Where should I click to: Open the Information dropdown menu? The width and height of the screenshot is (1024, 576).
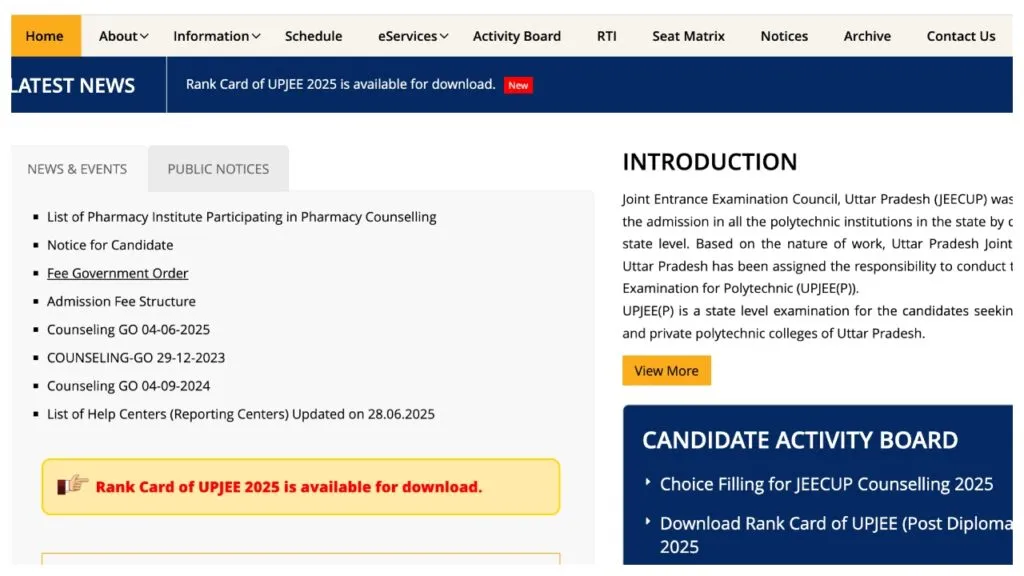click(x=216, y=36)
